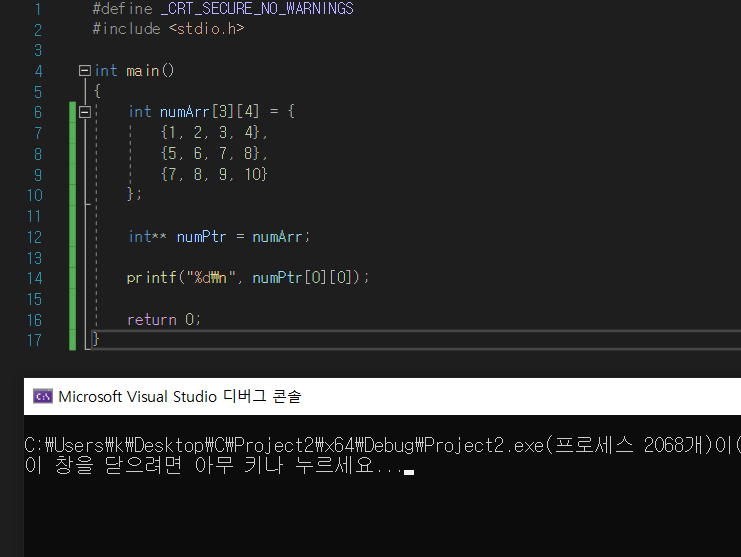This screenshot has width=741, height=557.
Task: Click the Microsoft Visual Studio console title text
Action: tap(180, 396)
